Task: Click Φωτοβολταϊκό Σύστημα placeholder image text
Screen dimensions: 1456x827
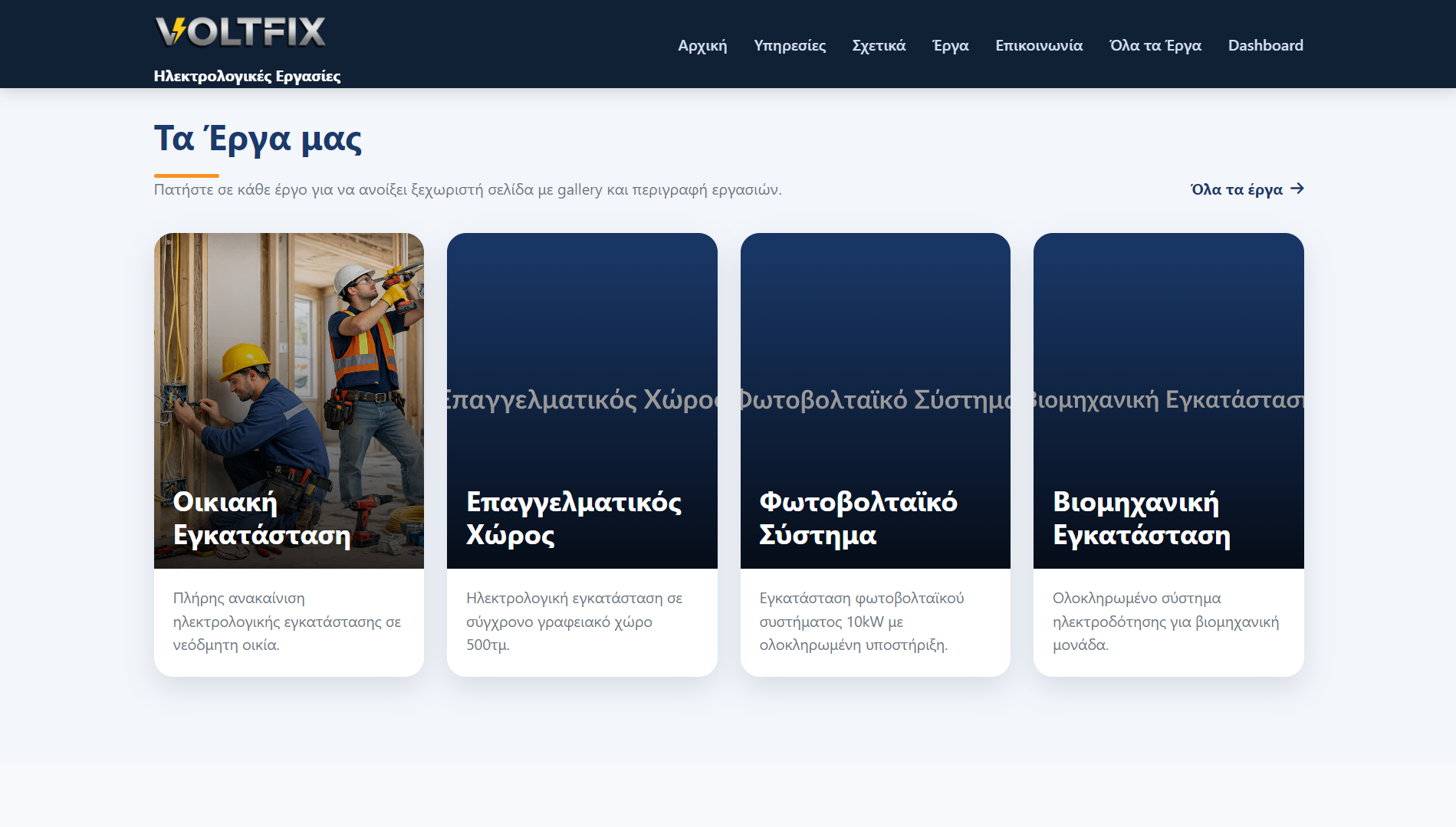Action: coord(876,399)
